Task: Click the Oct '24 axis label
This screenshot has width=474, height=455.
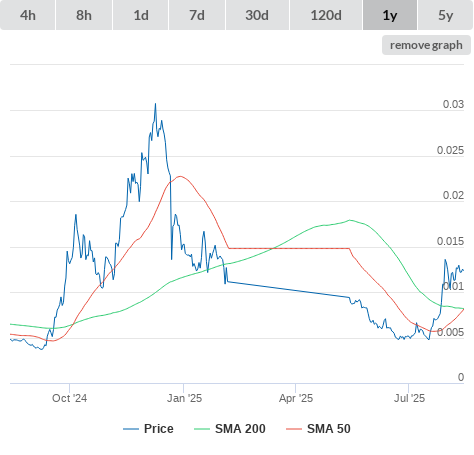Action: [69, 398]
